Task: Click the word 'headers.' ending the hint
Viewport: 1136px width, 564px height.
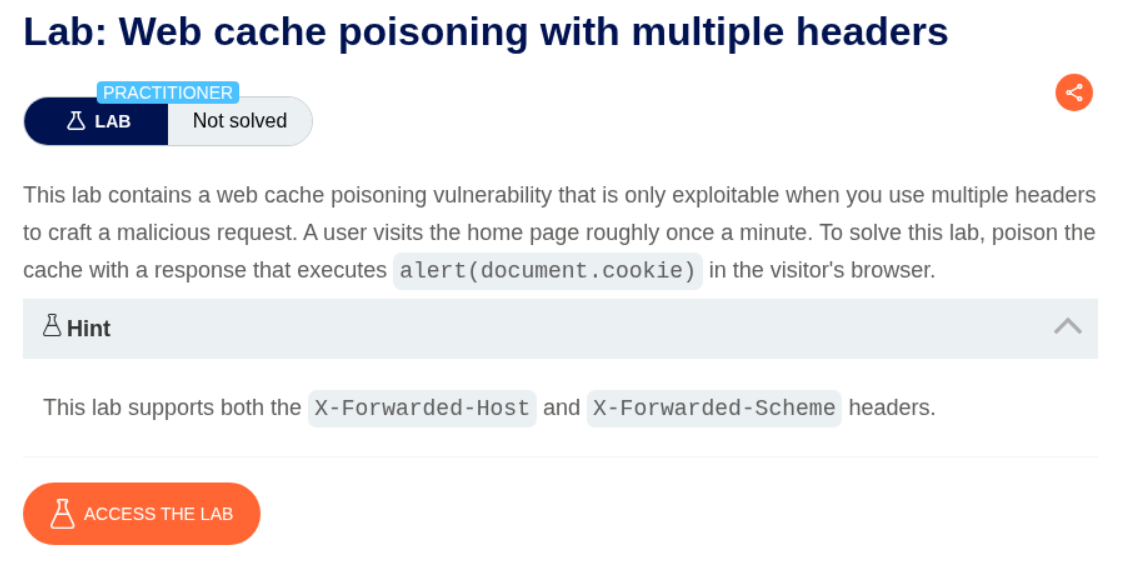Action: (891, 408)
